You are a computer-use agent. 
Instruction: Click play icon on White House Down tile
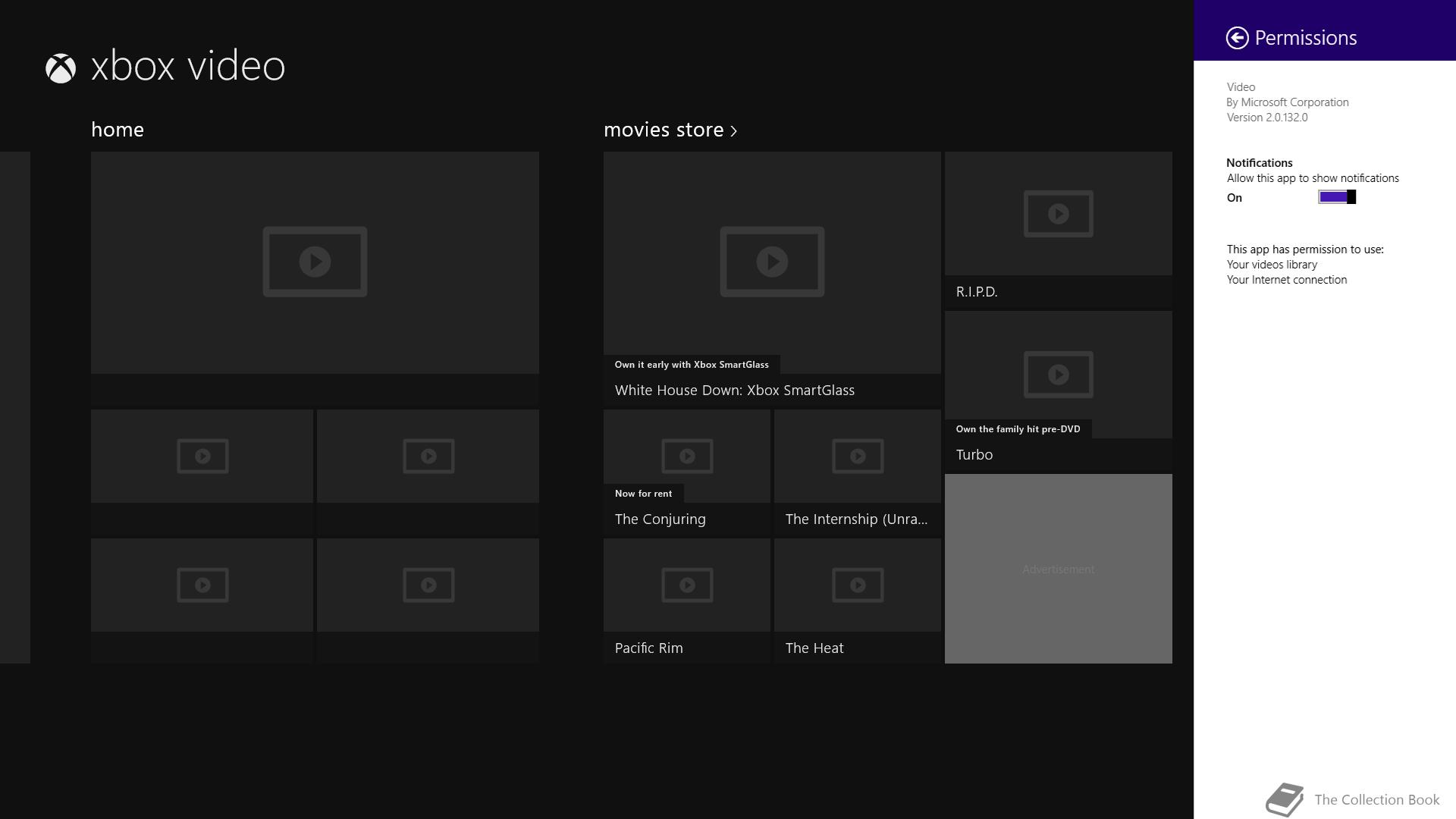pos(772,262)
